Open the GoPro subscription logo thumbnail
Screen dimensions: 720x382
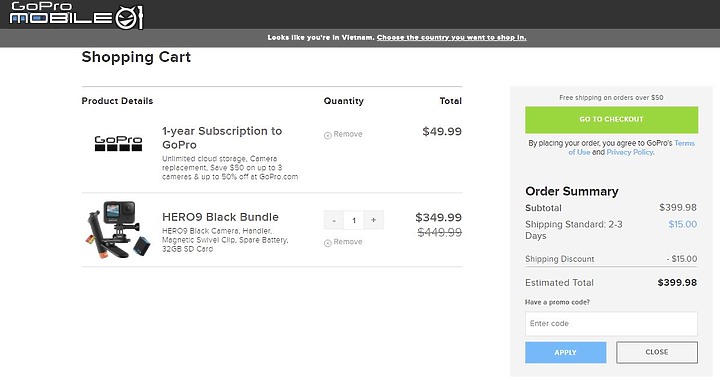pos(118,143)
